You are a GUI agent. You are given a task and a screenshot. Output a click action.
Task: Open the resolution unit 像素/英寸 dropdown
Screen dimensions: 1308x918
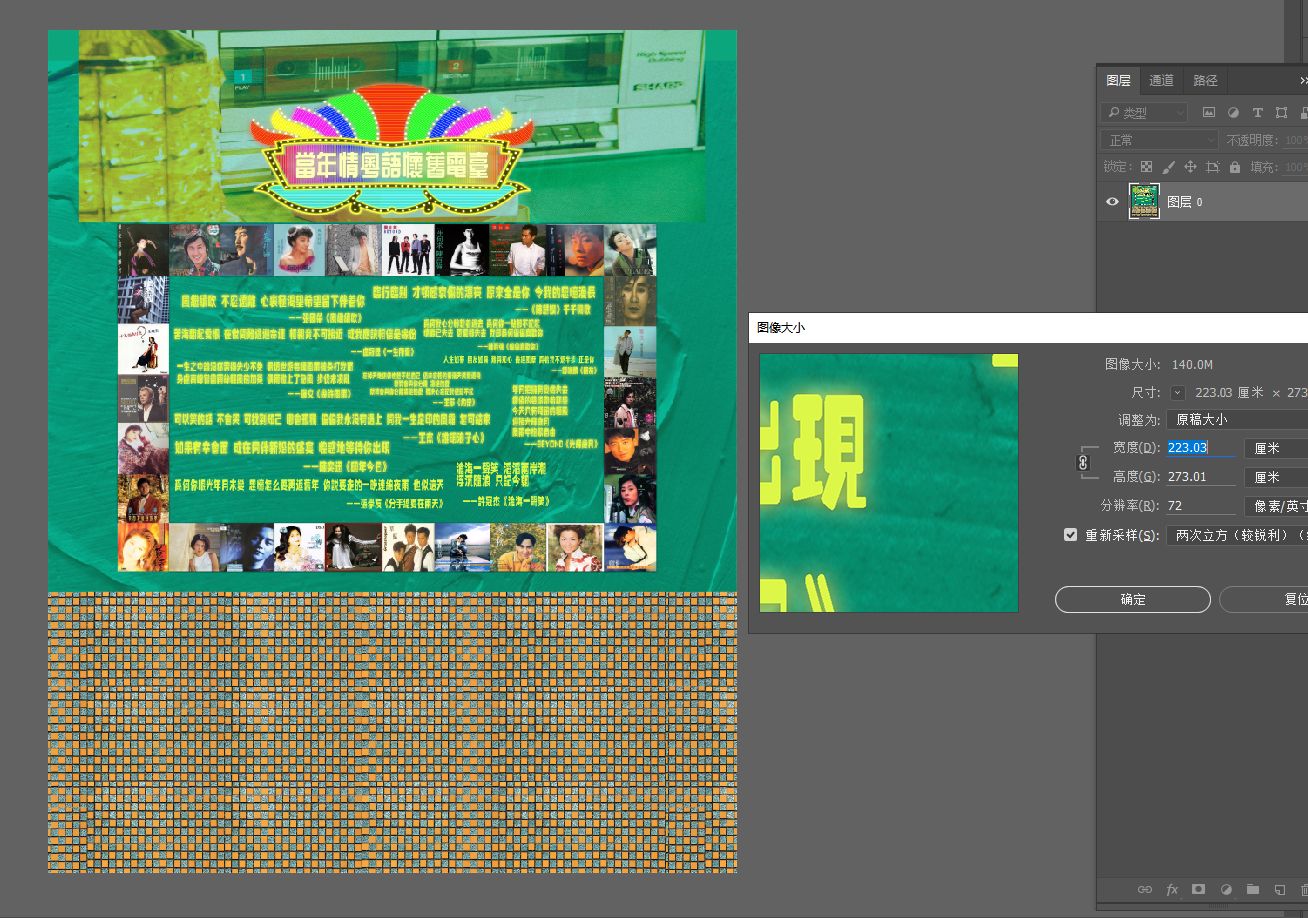1276,506
